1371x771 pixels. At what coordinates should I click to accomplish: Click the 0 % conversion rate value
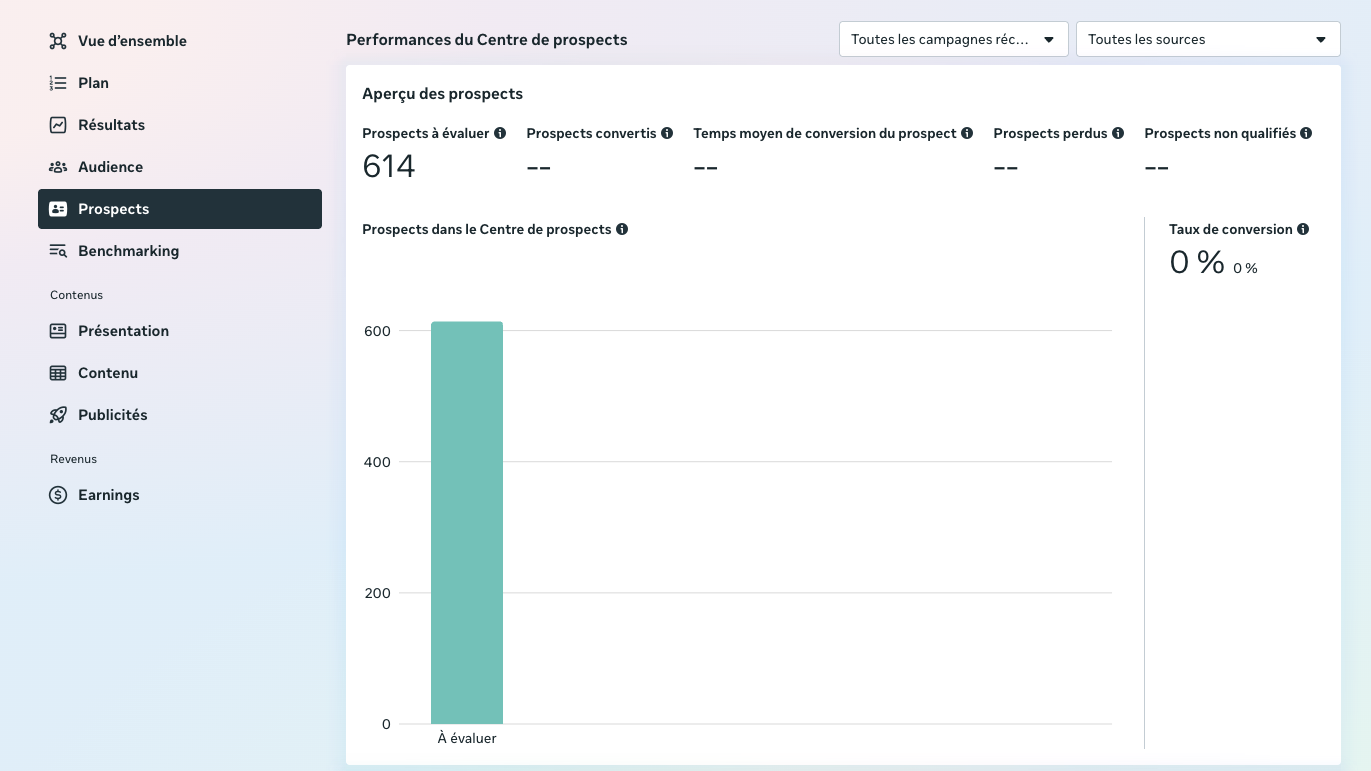tap(1197, 262)
